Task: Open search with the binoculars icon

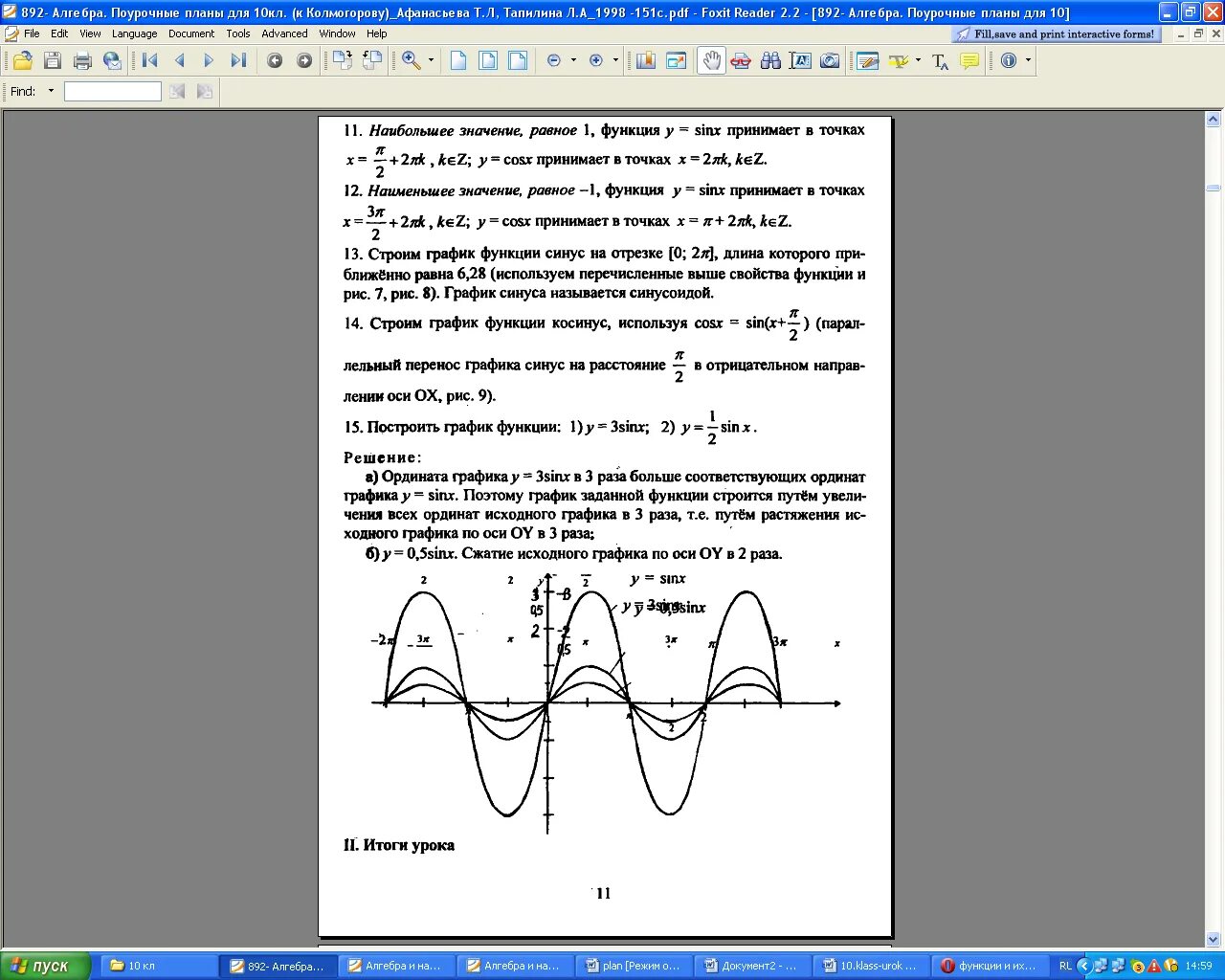Action: coord(770,60)
